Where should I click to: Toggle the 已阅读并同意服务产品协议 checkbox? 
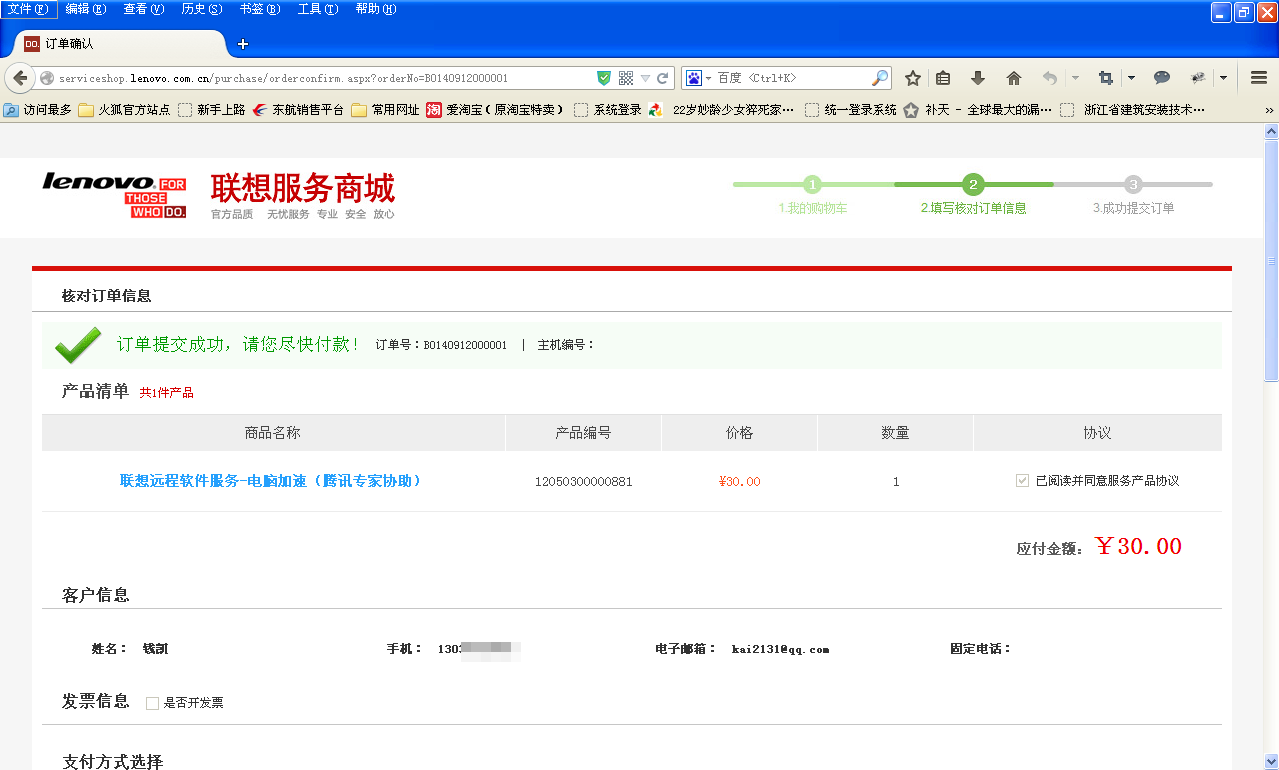pyautogui.click(x=1022, y=481)
